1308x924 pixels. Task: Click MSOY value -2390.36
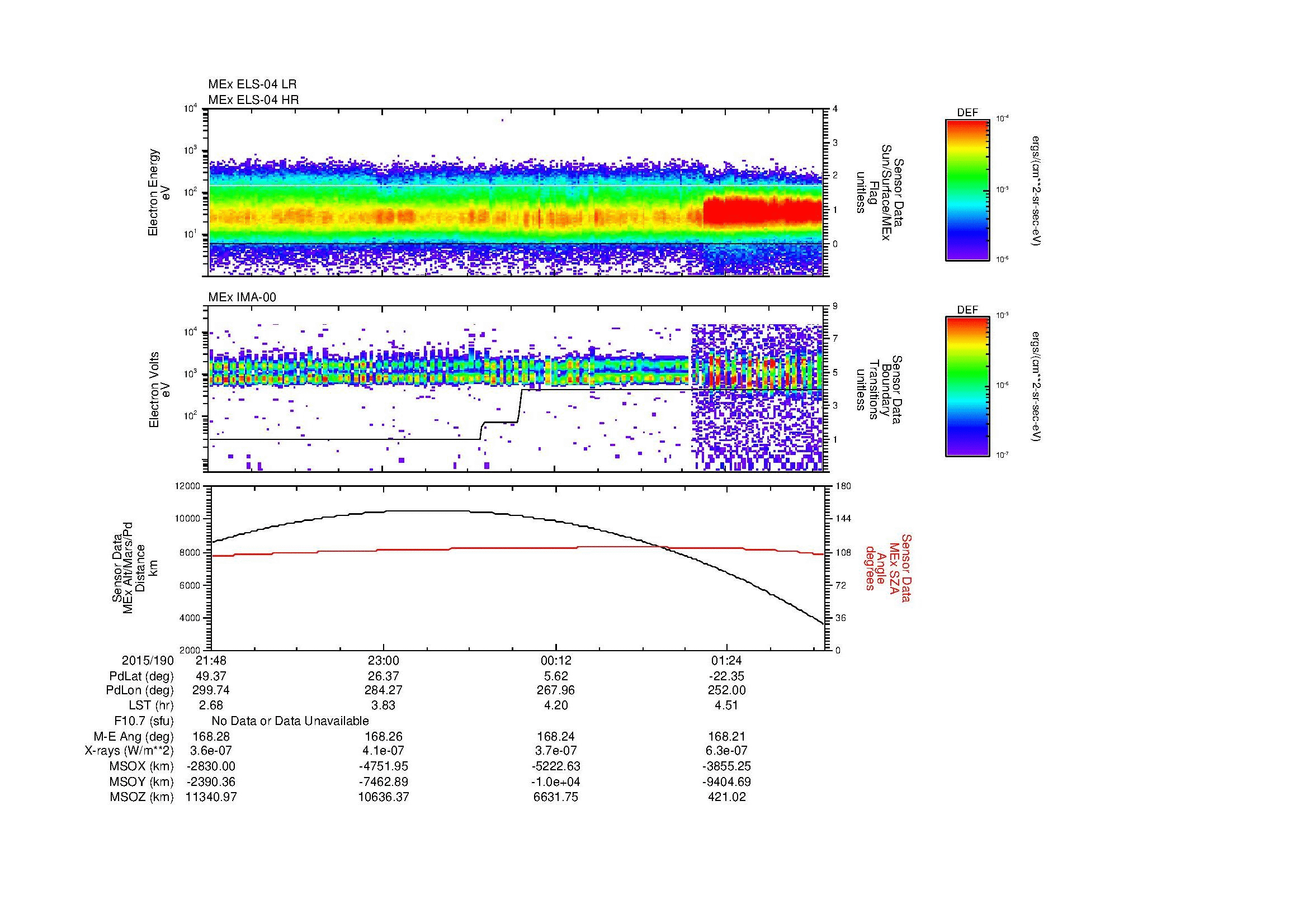211,781
